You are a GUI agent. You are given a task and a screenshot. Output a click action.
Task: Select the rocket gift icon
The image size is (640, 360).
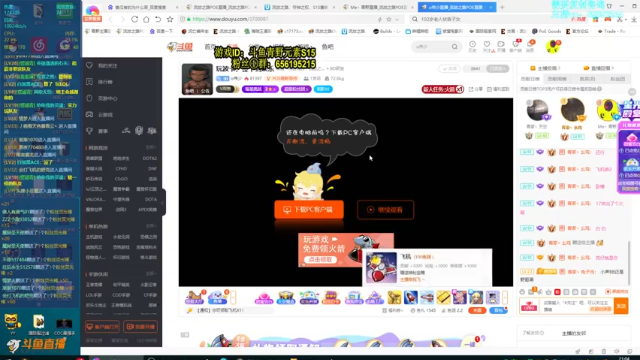[411, 297]
